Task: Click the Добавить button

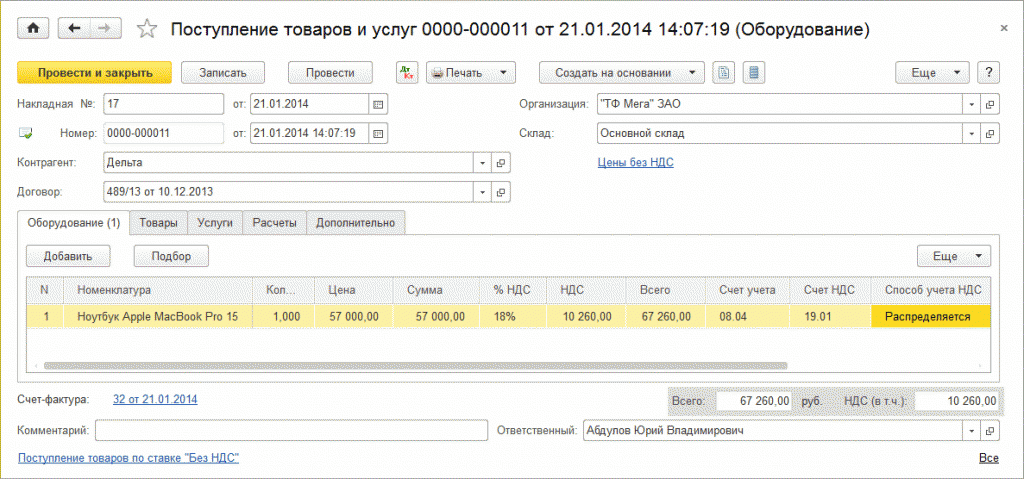Action: click(x=68, y=256)
